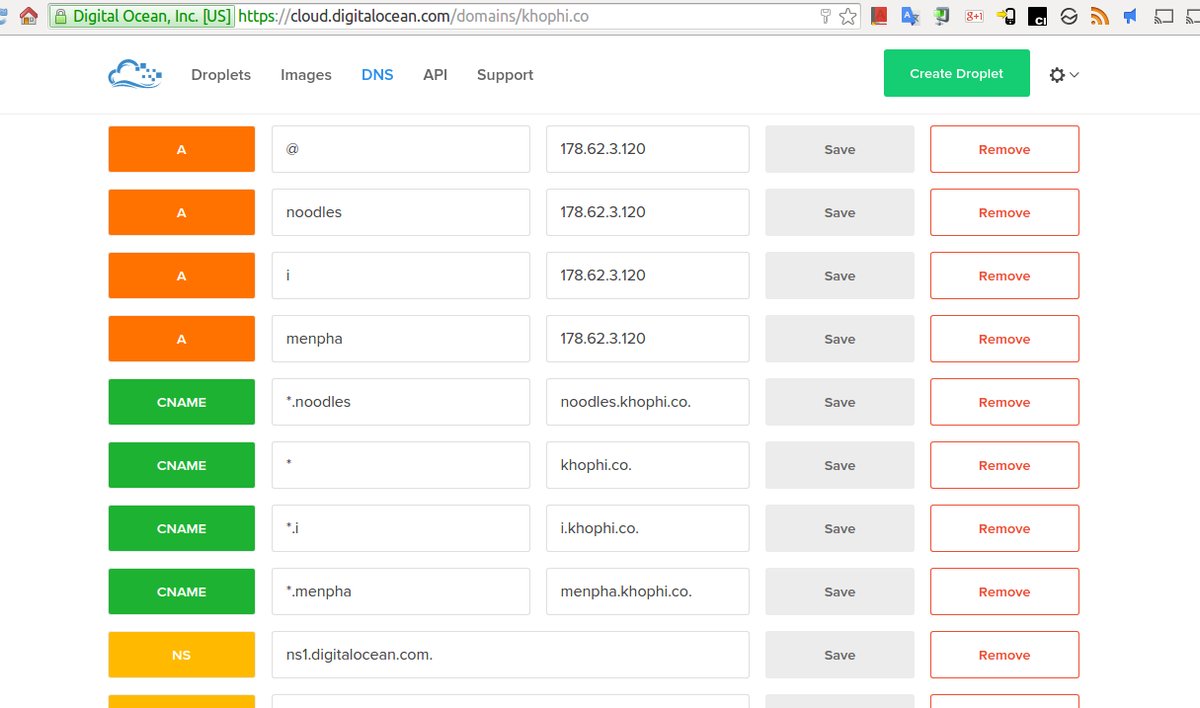Click the DigitalOcean cloud logo
The width and height of the screenshot is (1200, 708).
[x=135, y=75]
